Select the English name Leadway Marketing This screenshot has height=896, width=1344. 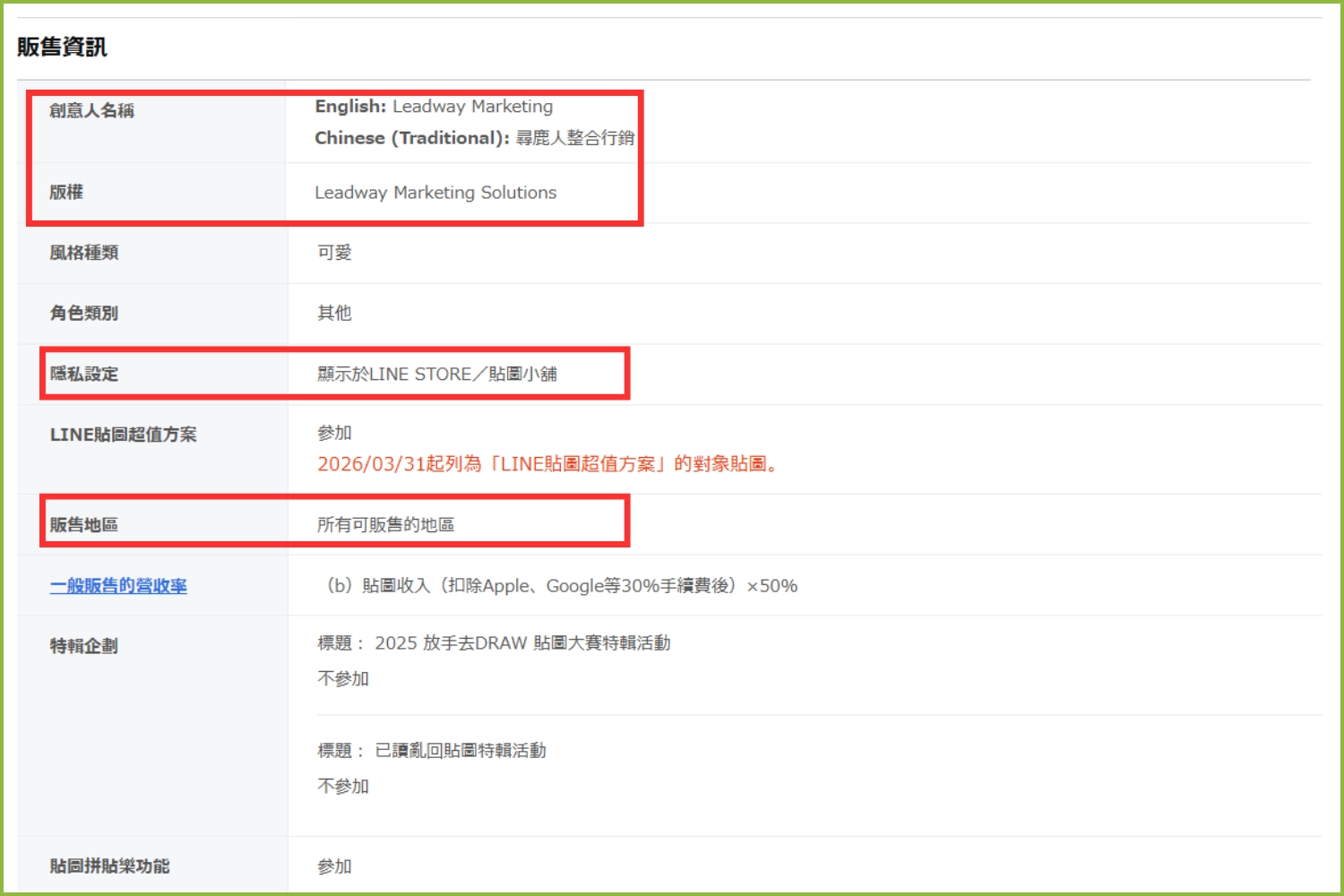472,107
